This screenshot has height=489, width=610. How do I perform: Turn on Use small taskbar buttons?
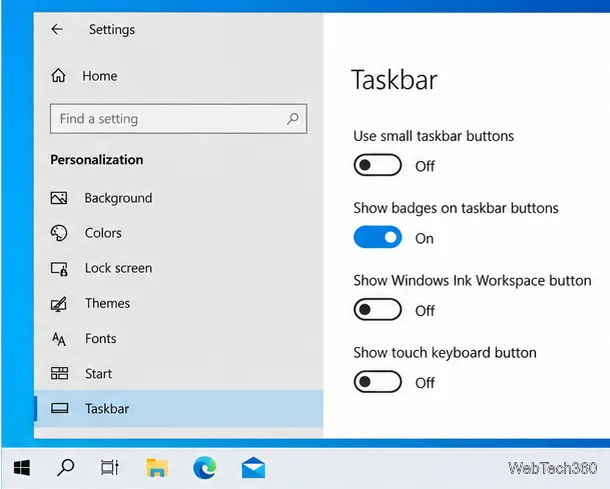[377, 165]
